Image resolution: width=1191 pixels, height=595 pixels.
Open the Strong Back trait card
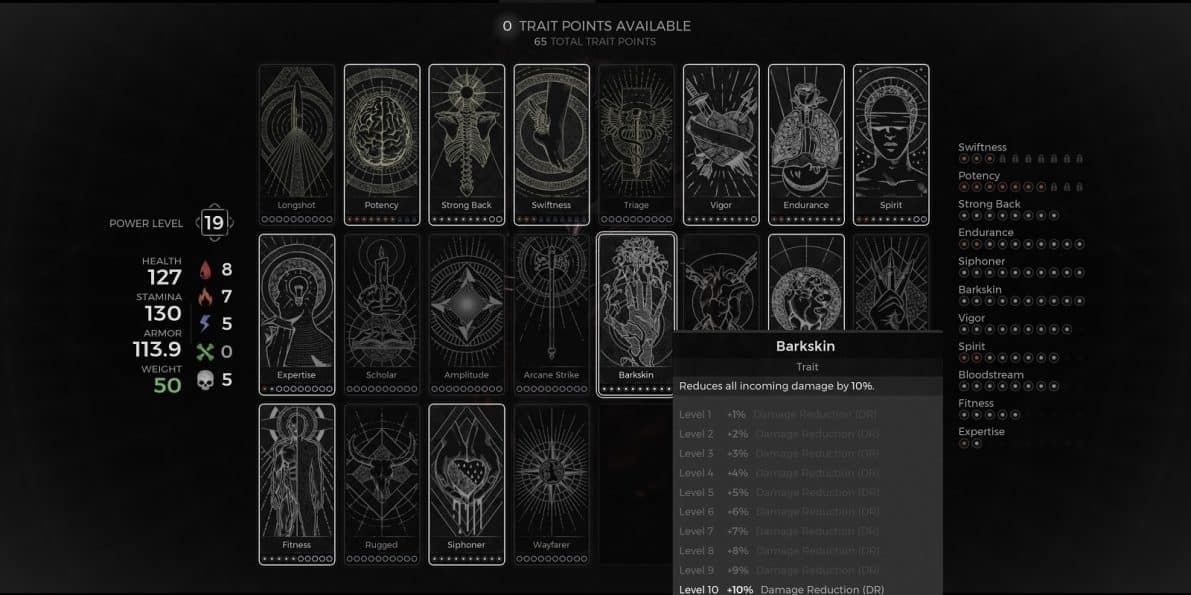(x=466, y=145)
